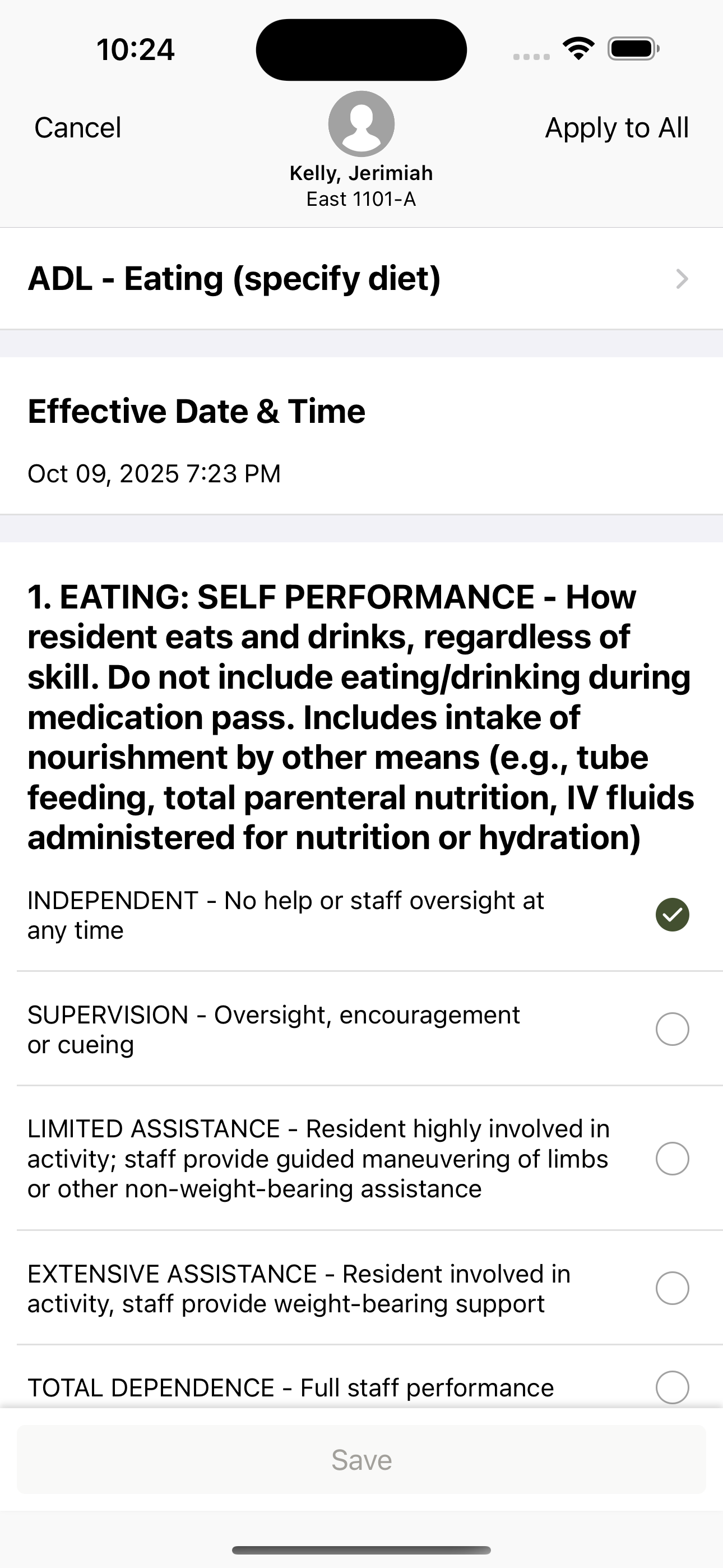Tap the resident name Kelly, Jerimiah
This screenshot has height=1568, width=723.
(x=361, y=173)
